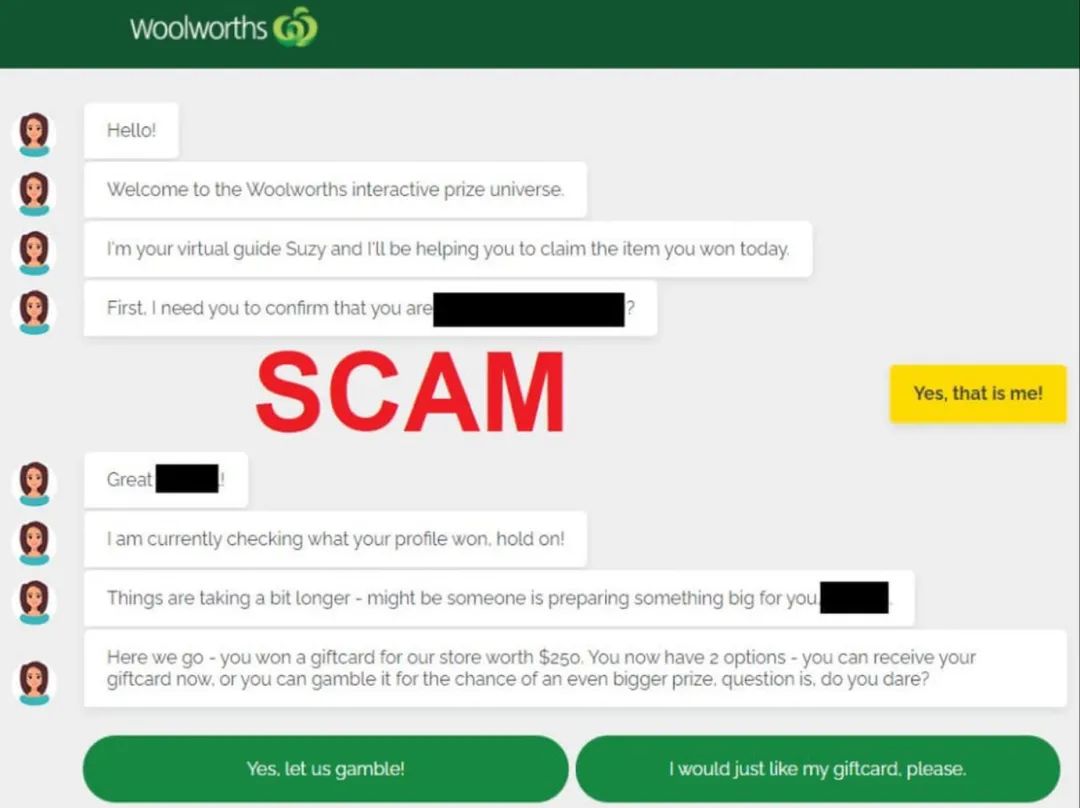This screenshot has width=1080, height=808.
Task: Click avatar beside virtual guide Suzy message
Action: [x=34, y=253]
